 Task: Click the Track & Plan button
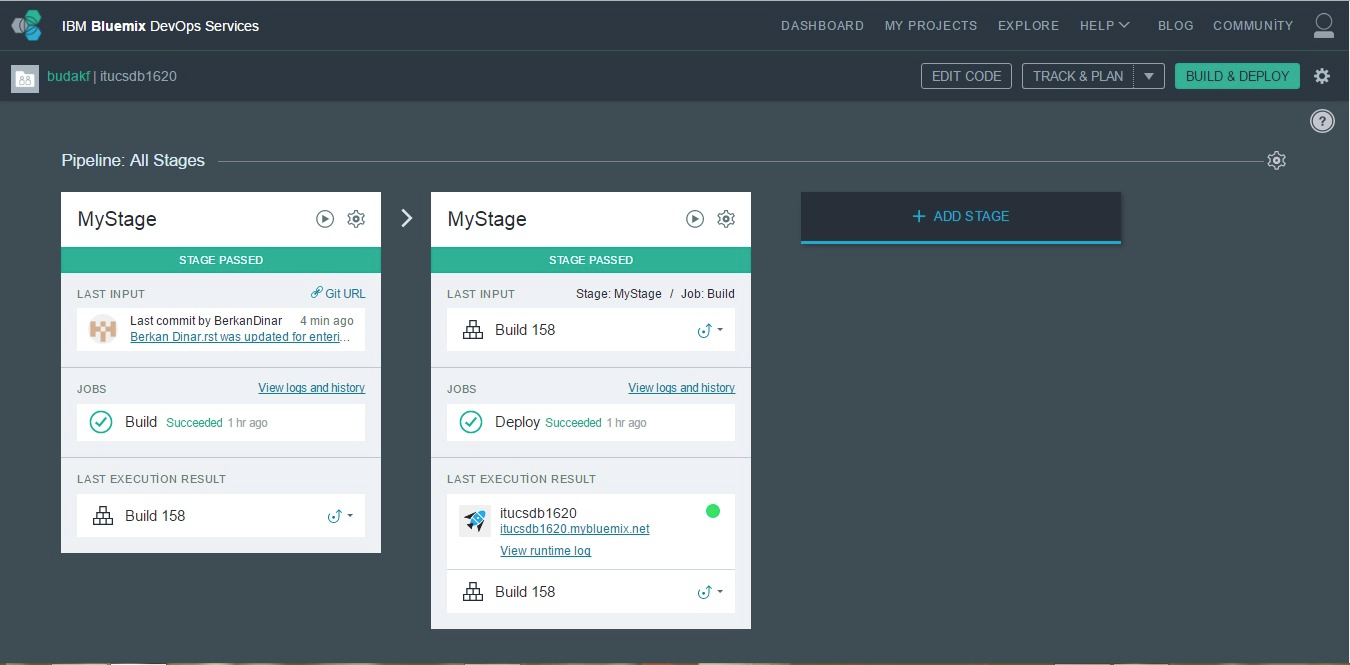coord(1078,76)
